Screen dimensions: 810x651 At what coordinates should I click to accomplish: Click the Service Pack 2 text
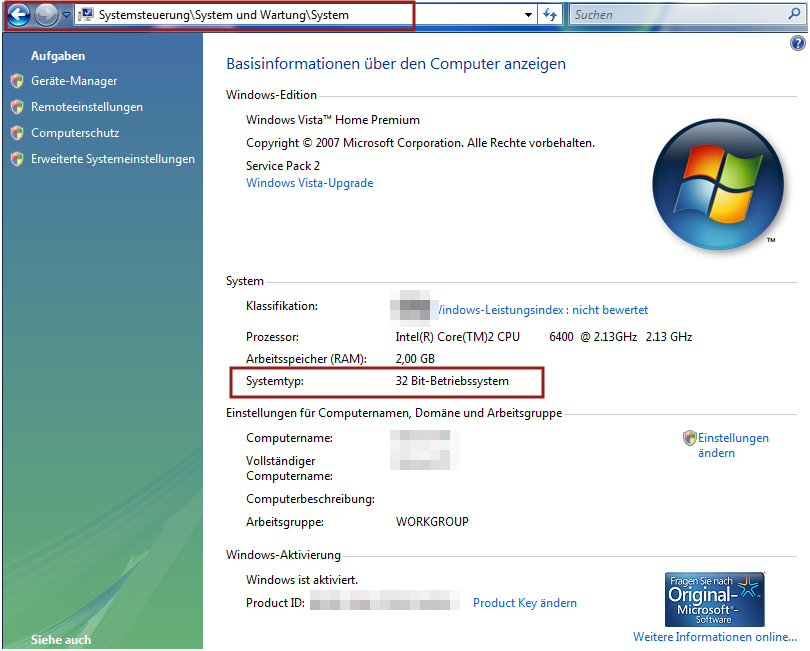click(283, 166)
